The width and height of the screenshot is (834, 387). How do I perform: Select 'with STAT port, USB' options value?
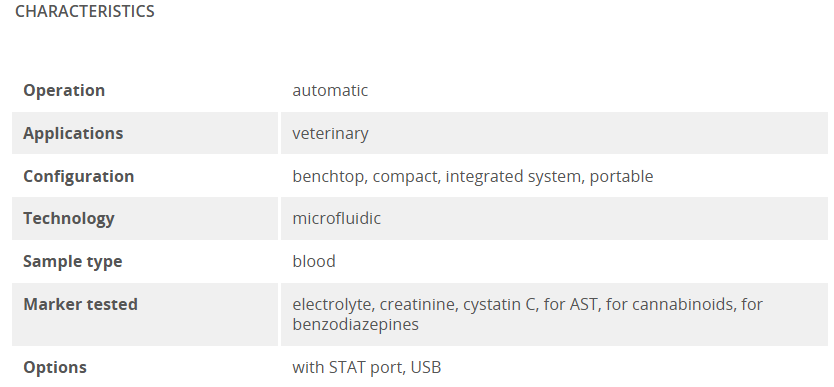point(366,367)
